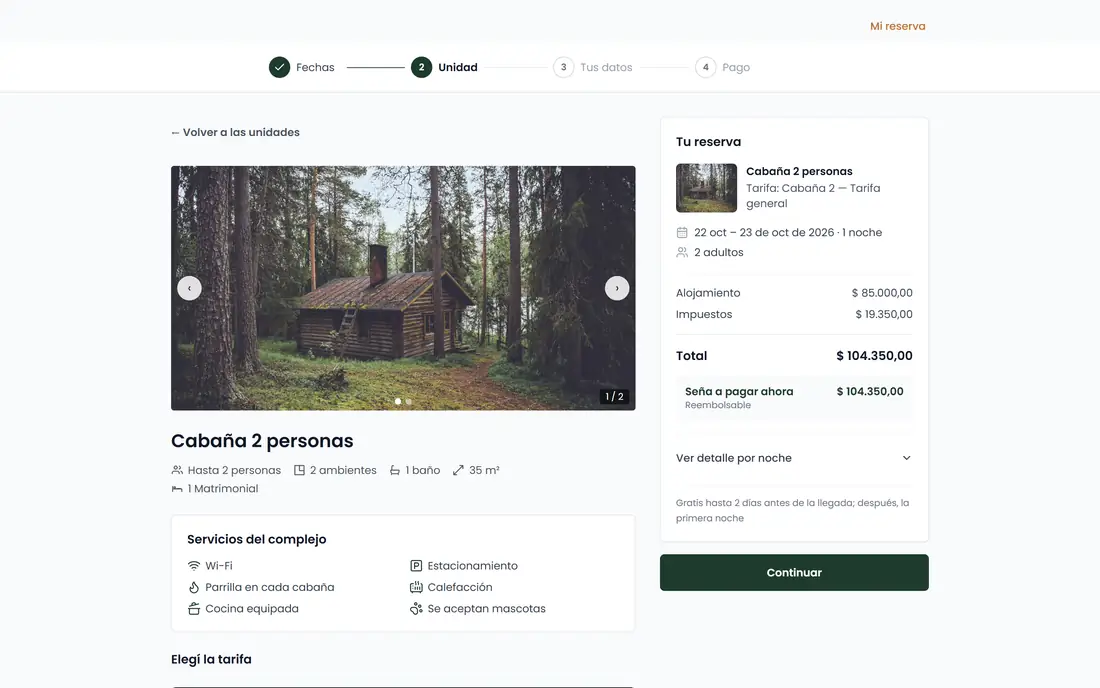The height and width of the screenshot is (688, 1100).
Task: Follow Volver a las unidades link
Action: coord(236,133)
